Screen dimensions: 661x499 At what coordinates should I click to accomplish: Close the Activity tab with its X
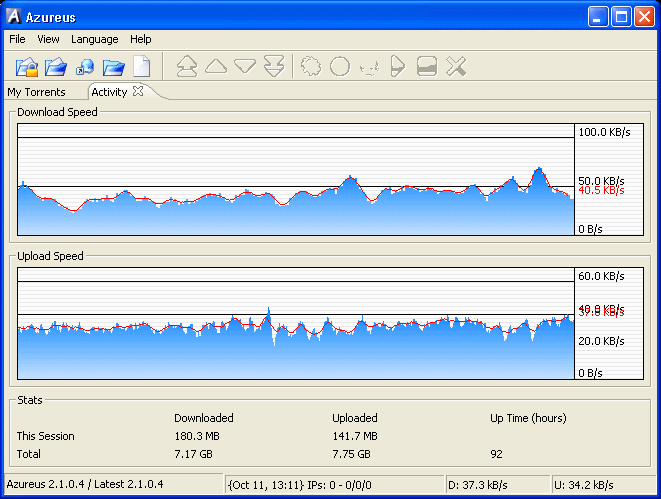138,91
